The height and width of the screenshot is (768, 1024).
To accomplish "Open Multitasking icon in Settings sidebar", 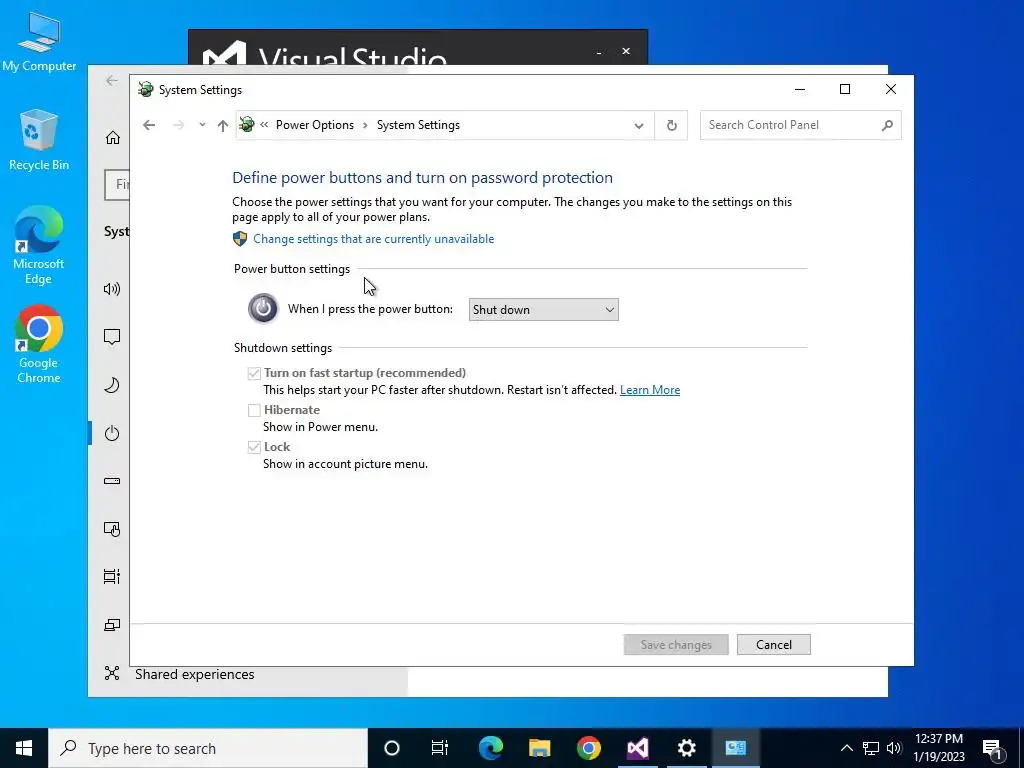I will [112, 577].
